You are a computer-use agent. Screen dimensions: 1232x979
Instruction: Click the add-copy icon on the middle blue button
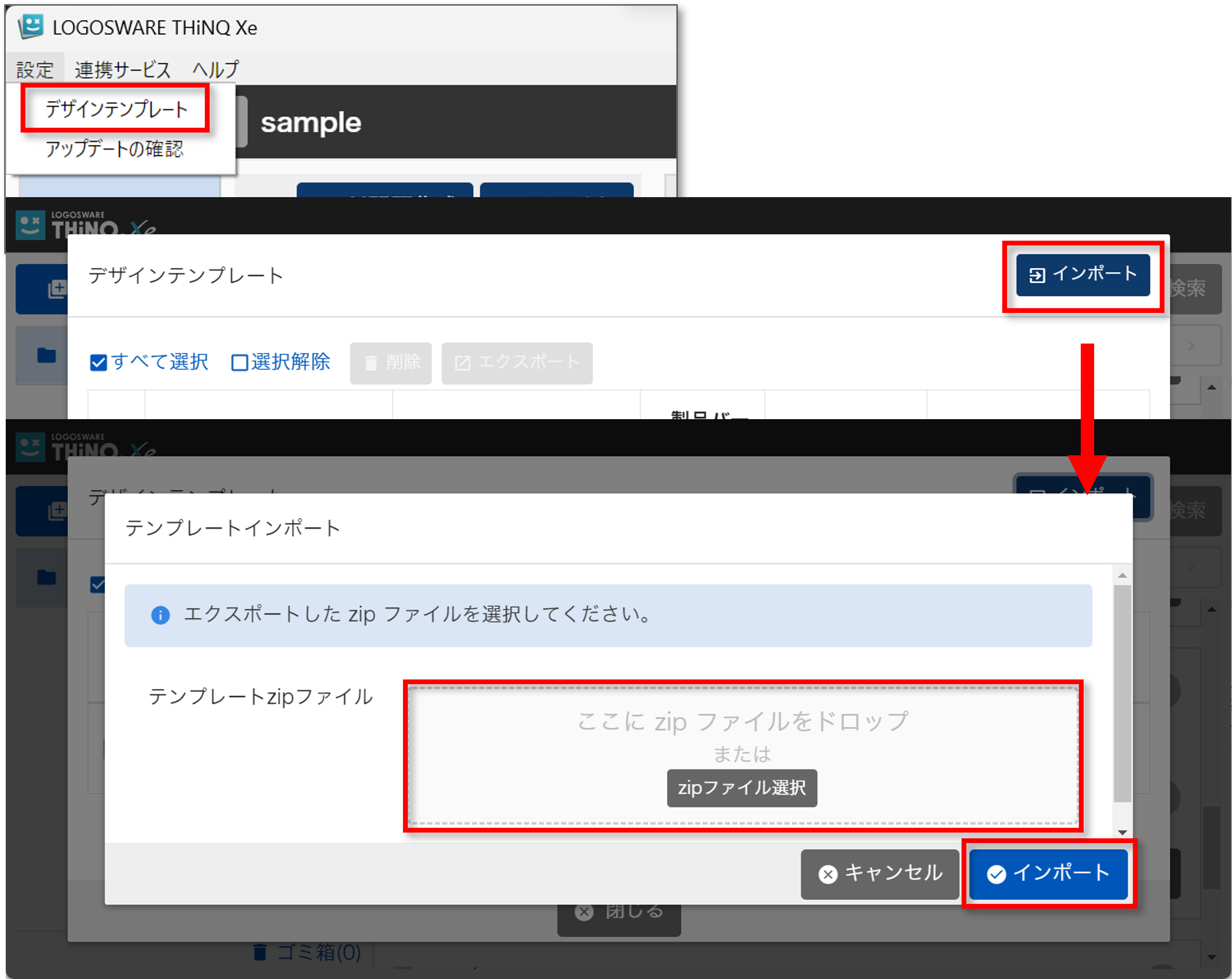tap(56, 289)
